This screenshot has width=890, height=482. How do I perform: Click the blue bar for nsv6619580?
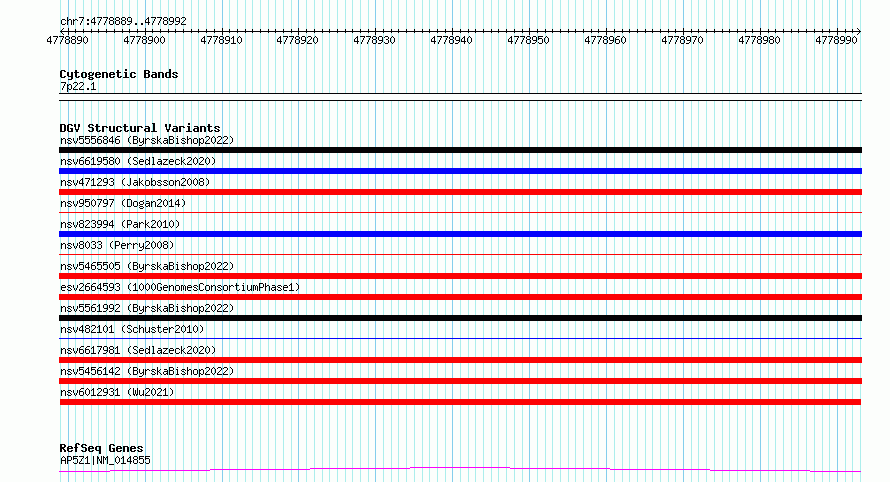click(460, 171)
